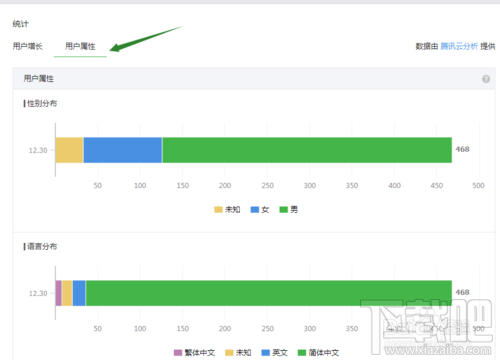Click the 用户属性 panel header text
This screenshot has width=500, height=360.
pyautogui.click(x=39, y=79)
